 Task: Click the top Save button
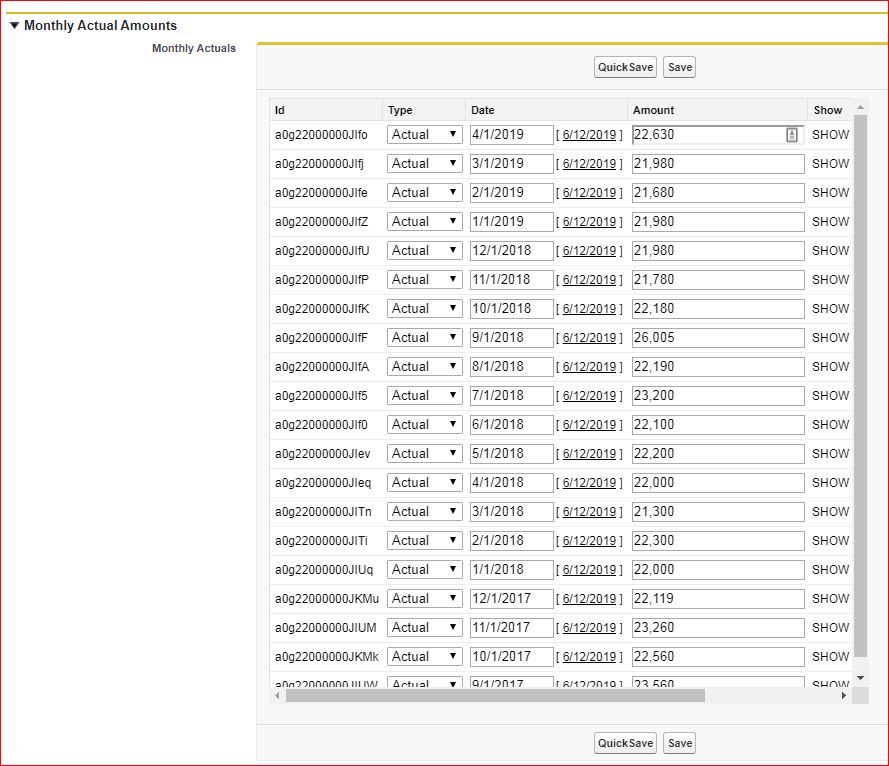pos(679,67)
